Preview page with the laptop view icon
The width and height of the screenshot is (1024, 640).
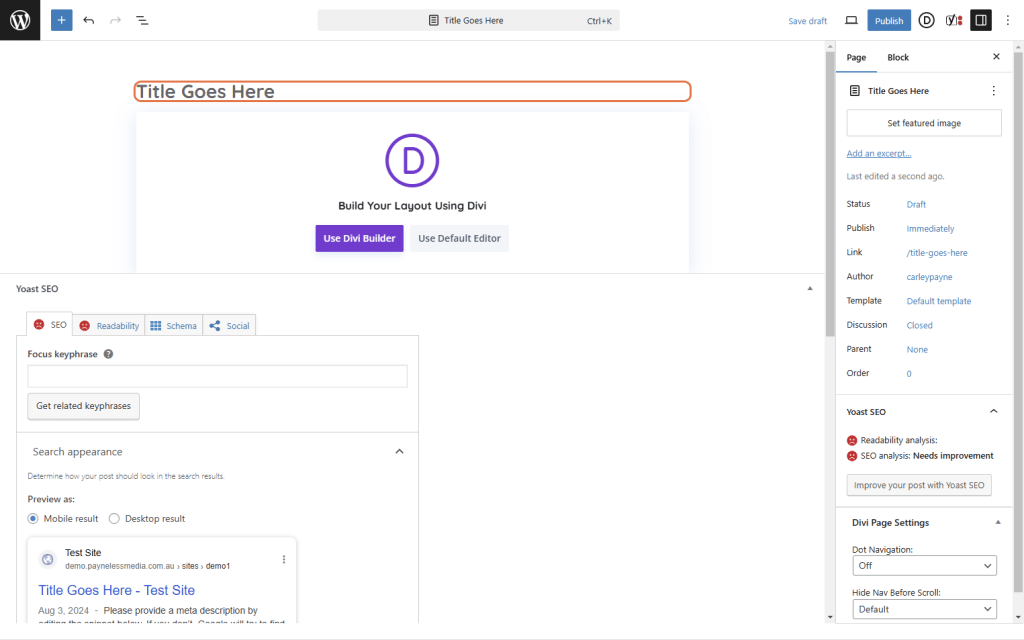(x=851, y=20)
